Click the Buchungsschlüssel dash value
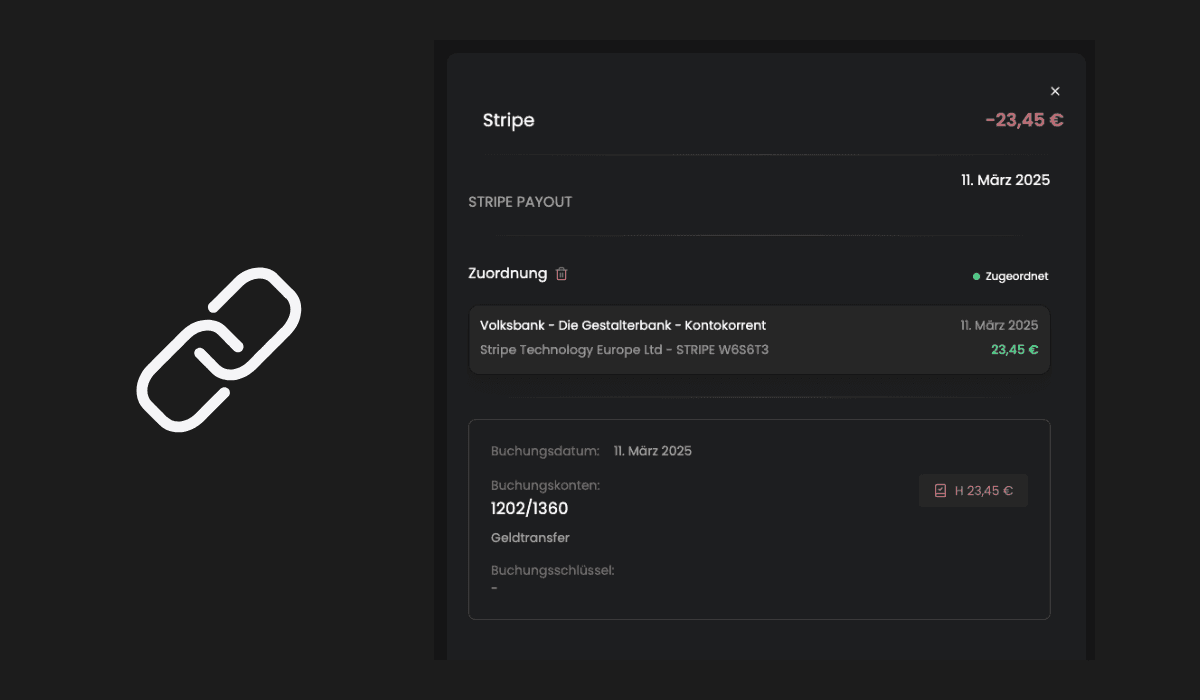Viewport: 1200px width, 700px height. click(x=492, y=588)
